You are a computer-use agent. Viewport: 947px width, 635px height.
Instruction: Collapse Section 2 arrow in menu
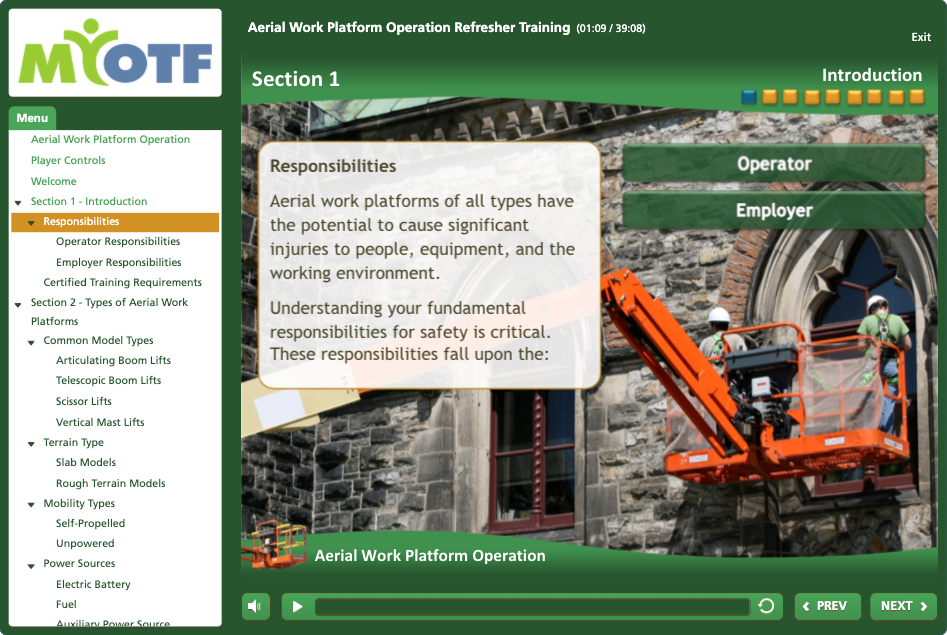click(x=18, y=304)
